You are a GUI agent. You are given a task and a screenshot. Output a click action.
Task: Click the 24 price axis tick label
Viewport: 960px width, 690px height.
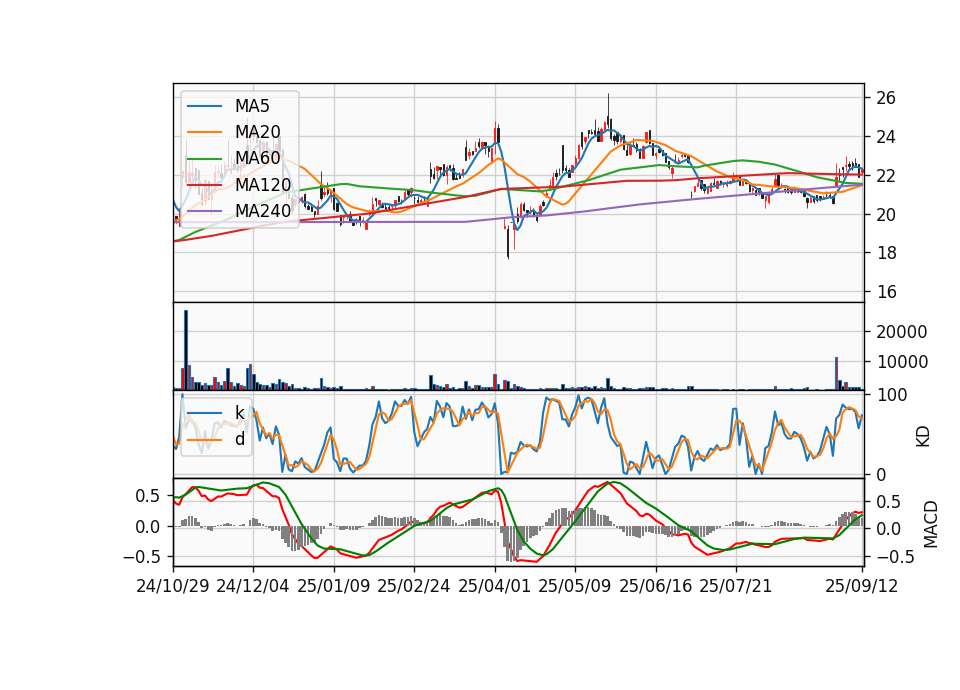[886, 137]
